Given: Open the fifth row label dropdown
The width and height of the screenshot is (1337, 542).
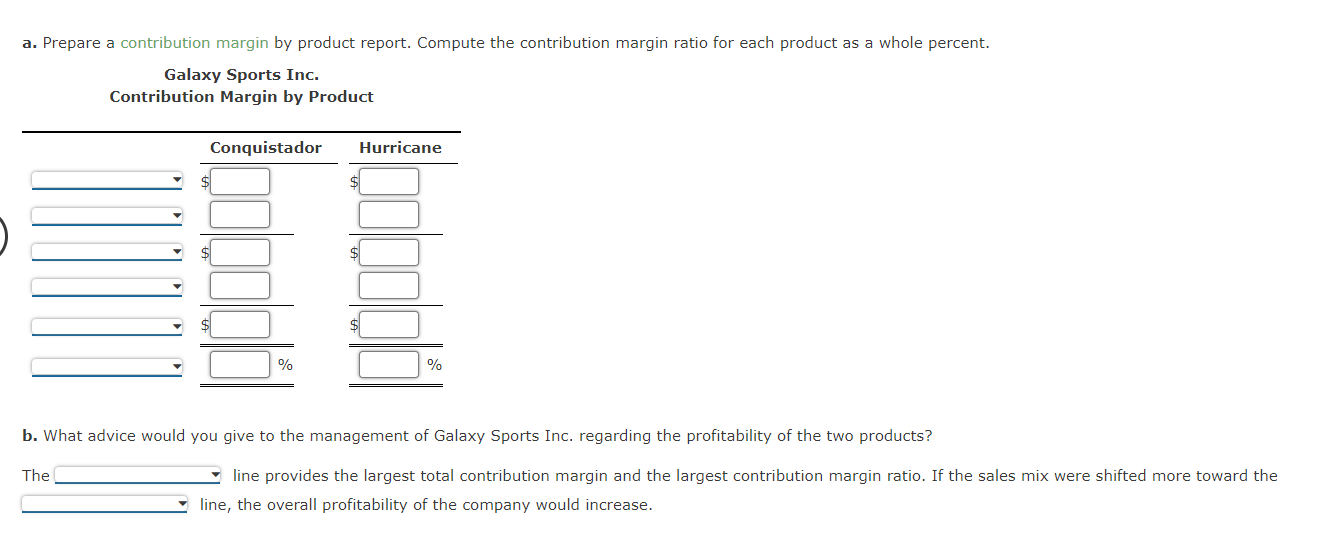Looking at the screenshot, I should tap(107, 326).
